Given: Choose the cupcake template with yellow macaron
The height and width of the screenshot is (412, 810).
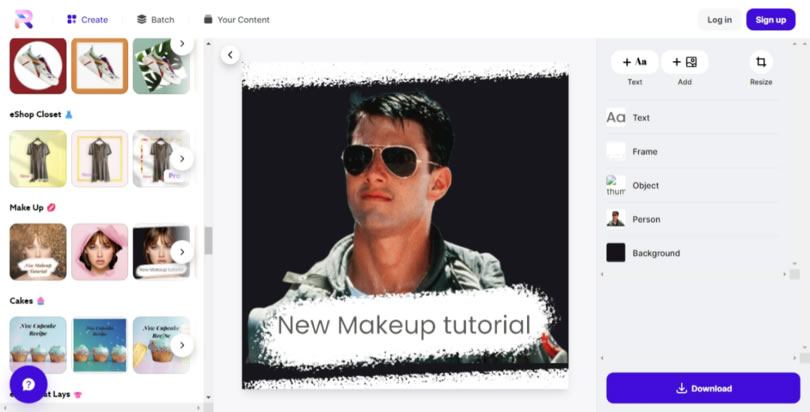Looking at the screenshot, I should pyautogui.click(x=161, y=345).
